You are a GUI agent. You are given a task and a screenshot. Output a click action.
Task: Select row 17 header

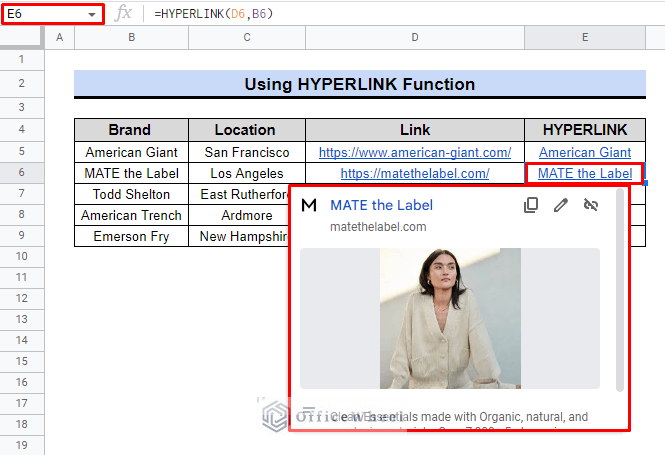tap(22, 404)
